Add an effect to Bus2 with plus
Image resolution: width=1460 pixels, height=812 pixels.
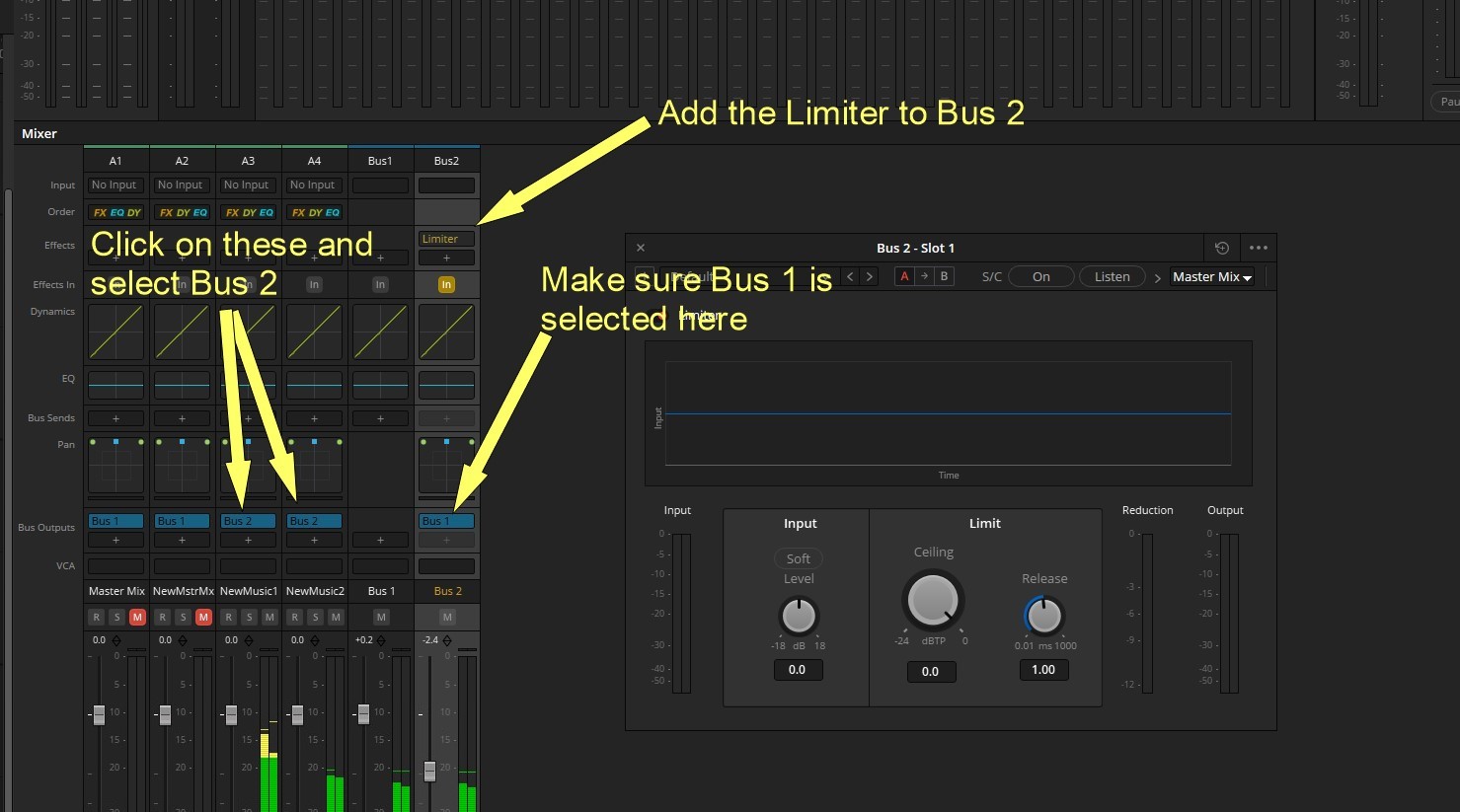(446, 258)
